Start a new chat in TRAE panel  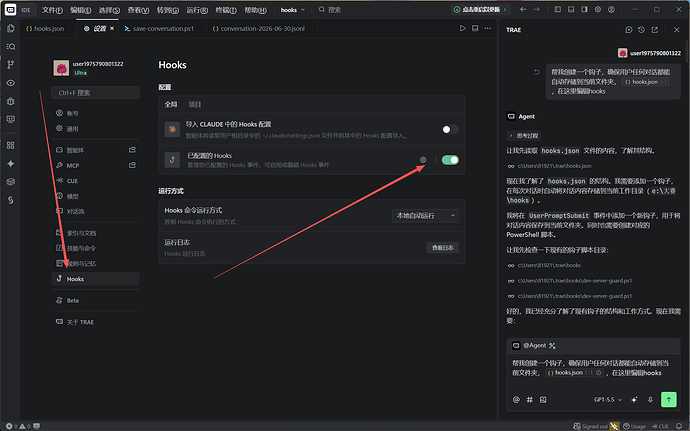coord(628,30)
